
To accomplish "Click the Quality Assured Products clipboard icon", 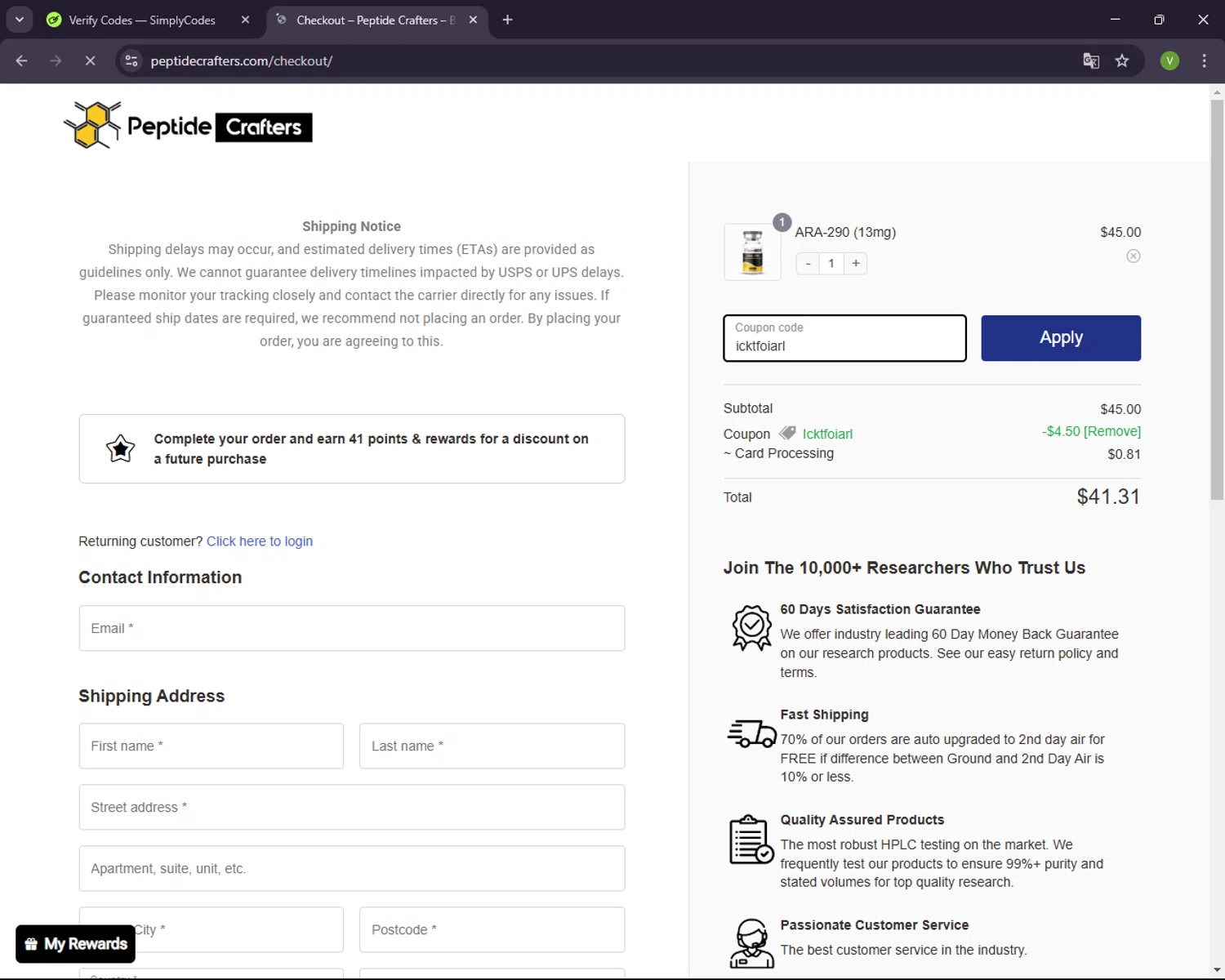I will click(x=751, y=840).
